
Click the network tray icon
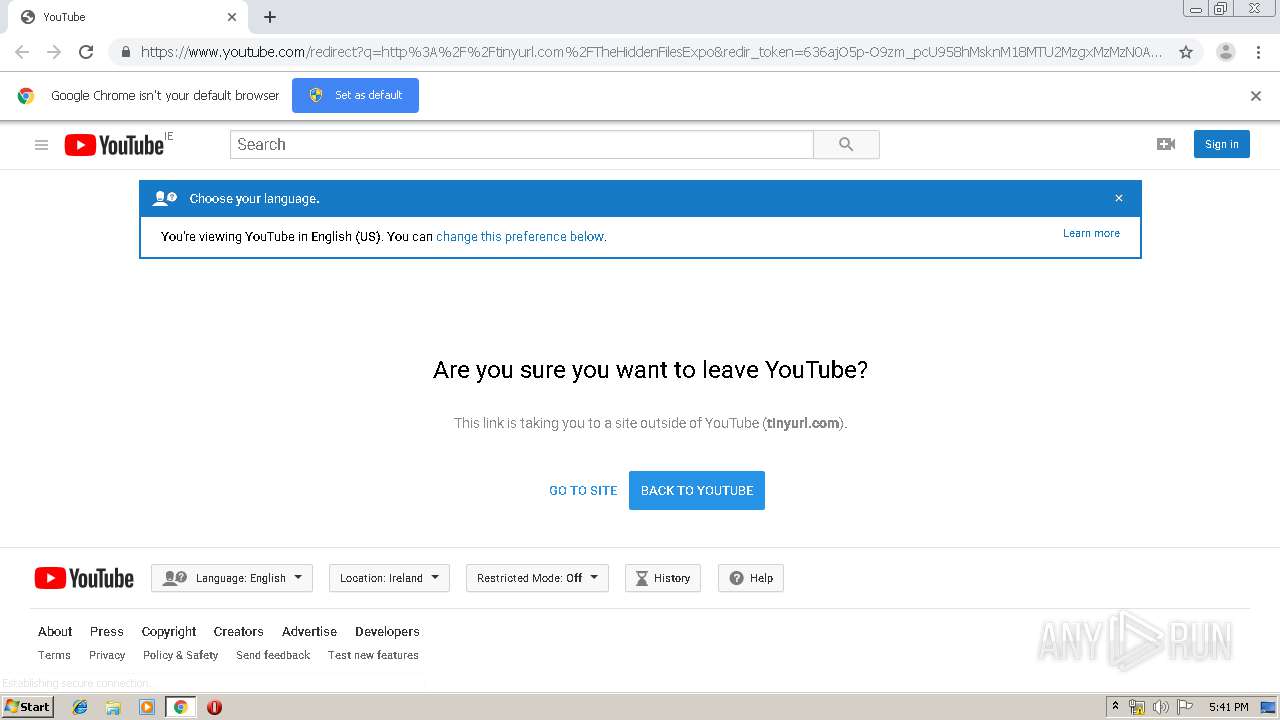tap(1137, 707)
